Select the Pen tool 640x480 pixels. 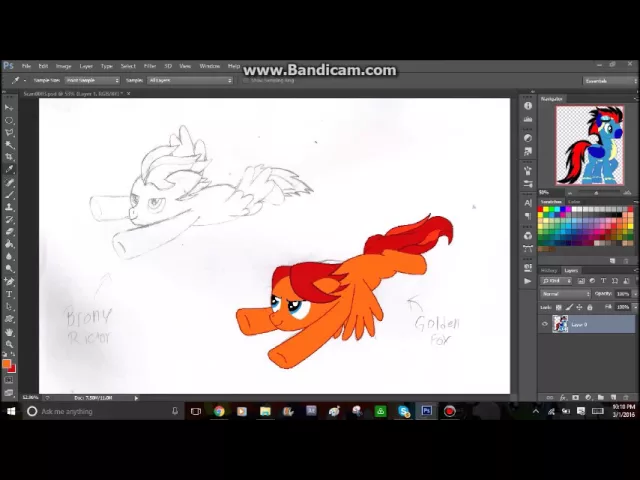tap(9, 282)
